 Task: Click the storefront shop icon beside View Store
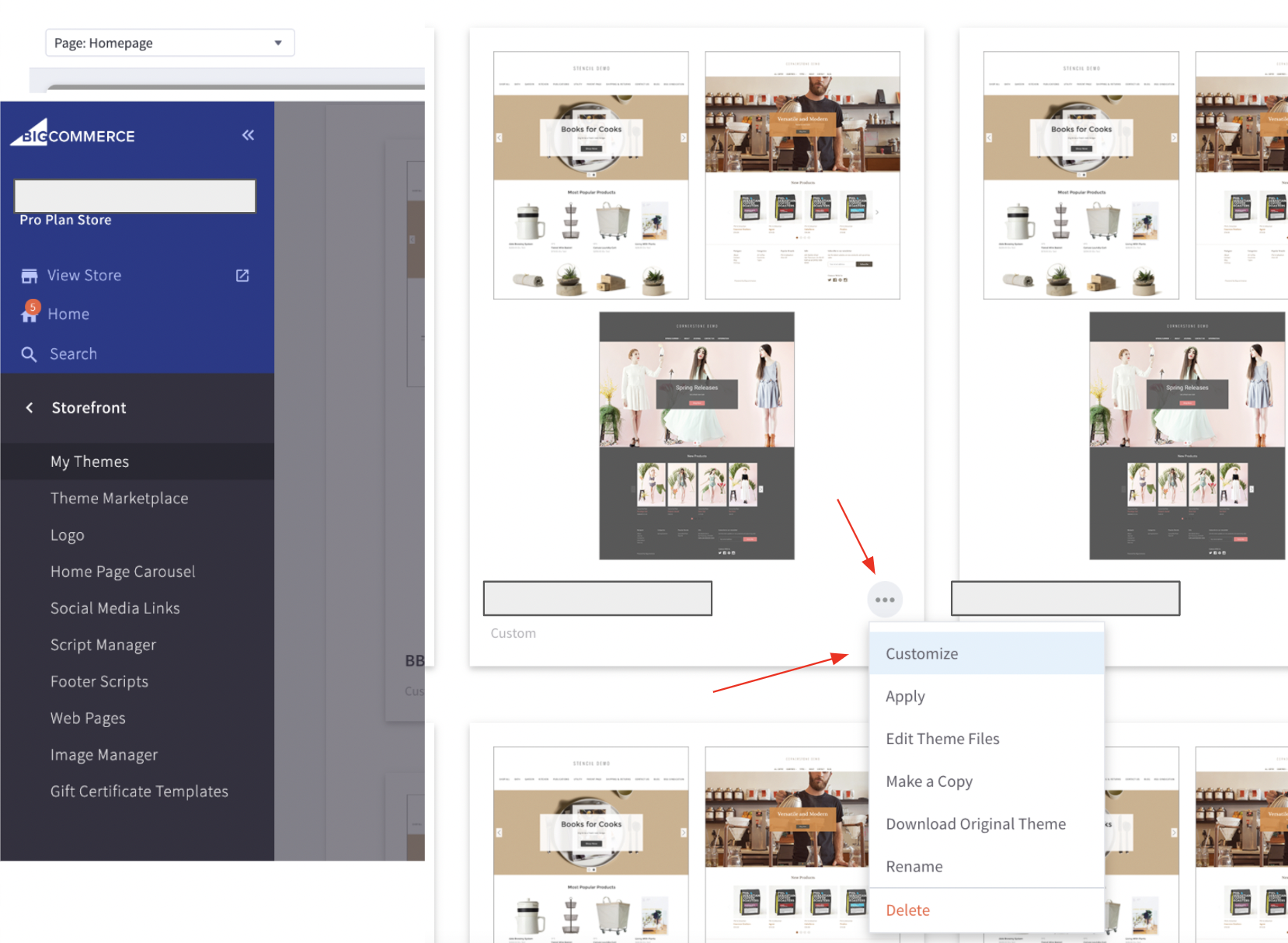pyautogui.click(x=30, y=276)
